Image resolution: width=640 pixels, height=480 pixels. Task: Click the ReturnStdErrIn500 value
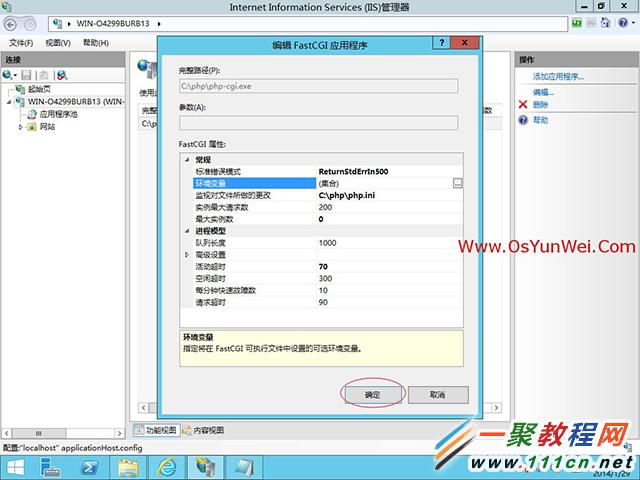coord(353,171)
